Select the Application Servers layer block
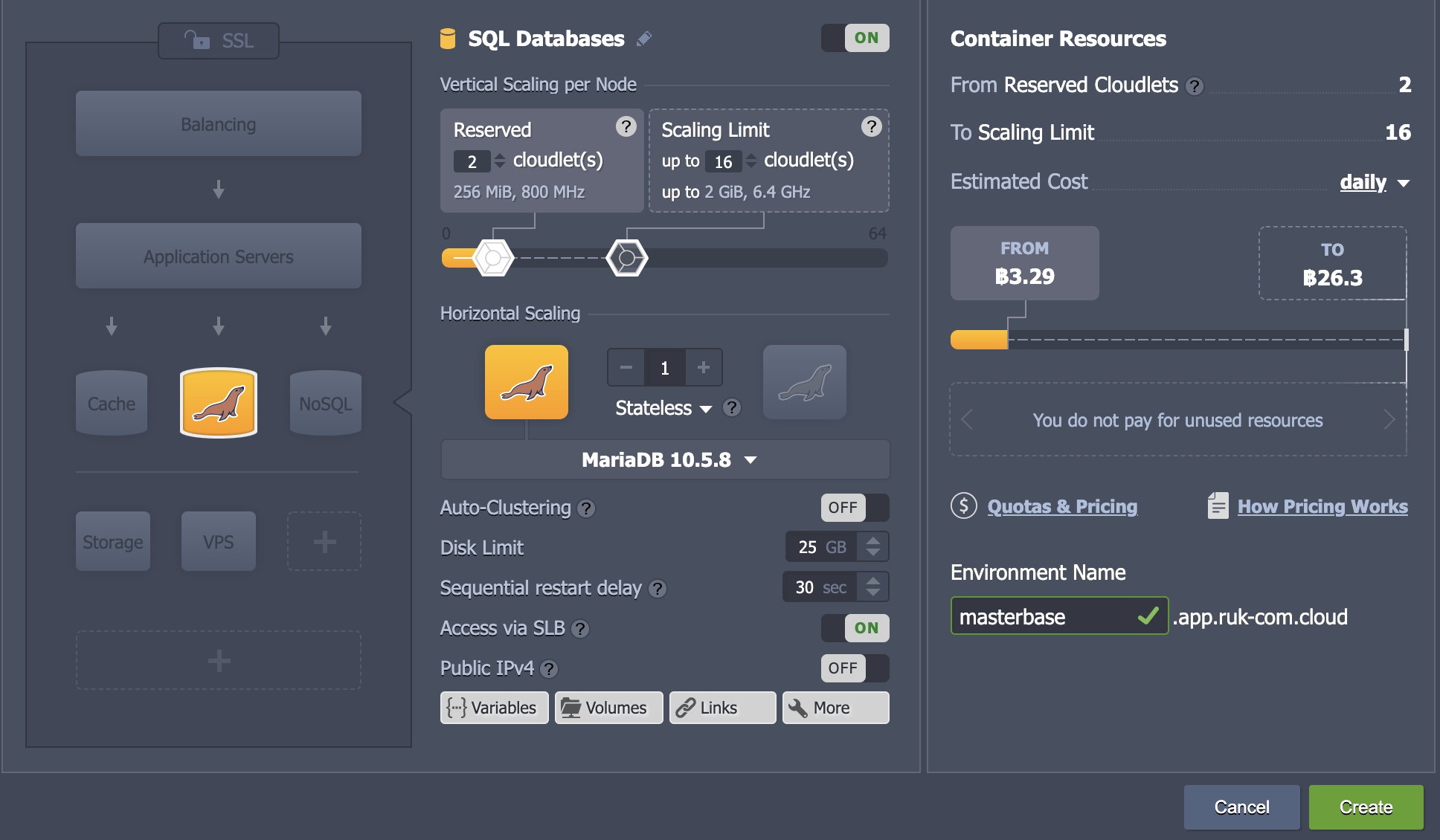Image resolution: width=1440 pixels, height=840 pixels. [219, 256]
